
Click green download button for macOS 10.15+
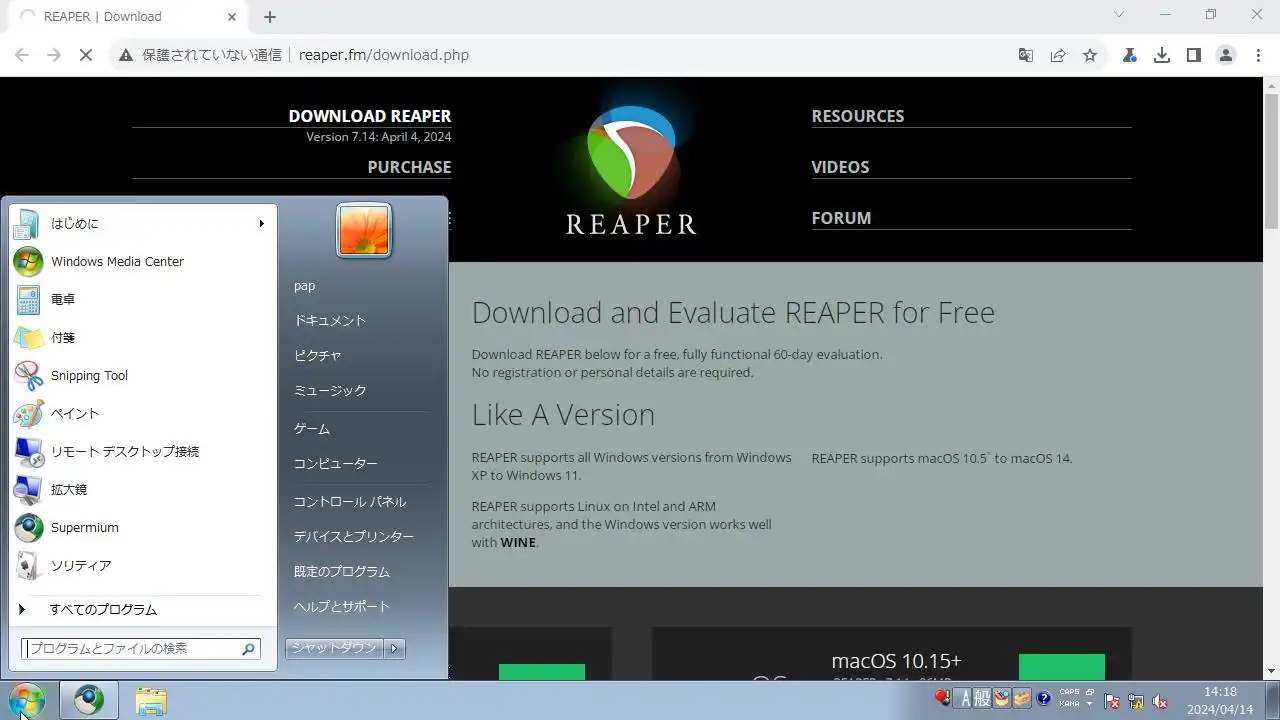(x=1062, y=668)
